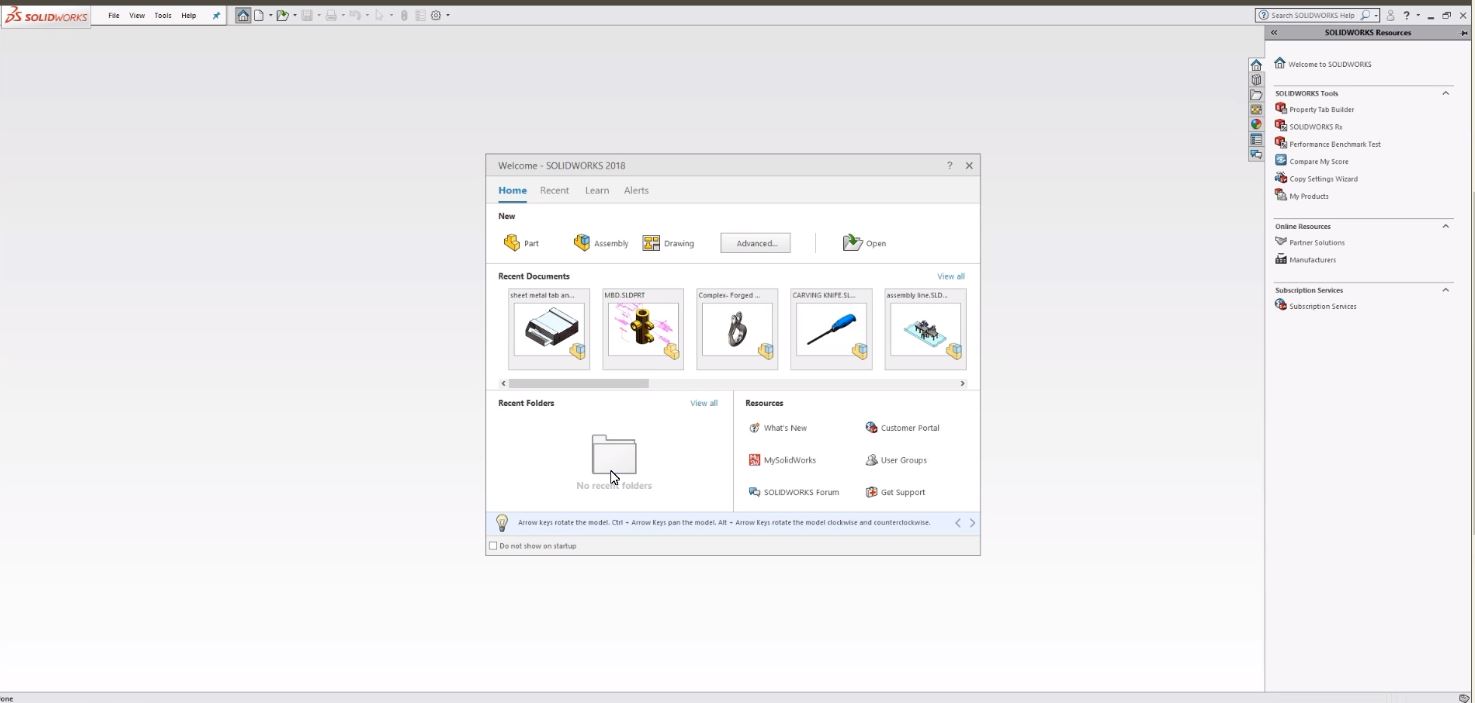Screen dimensions: 1475x703
Task: Open Options with the gear icon
Action: (436, 15)
